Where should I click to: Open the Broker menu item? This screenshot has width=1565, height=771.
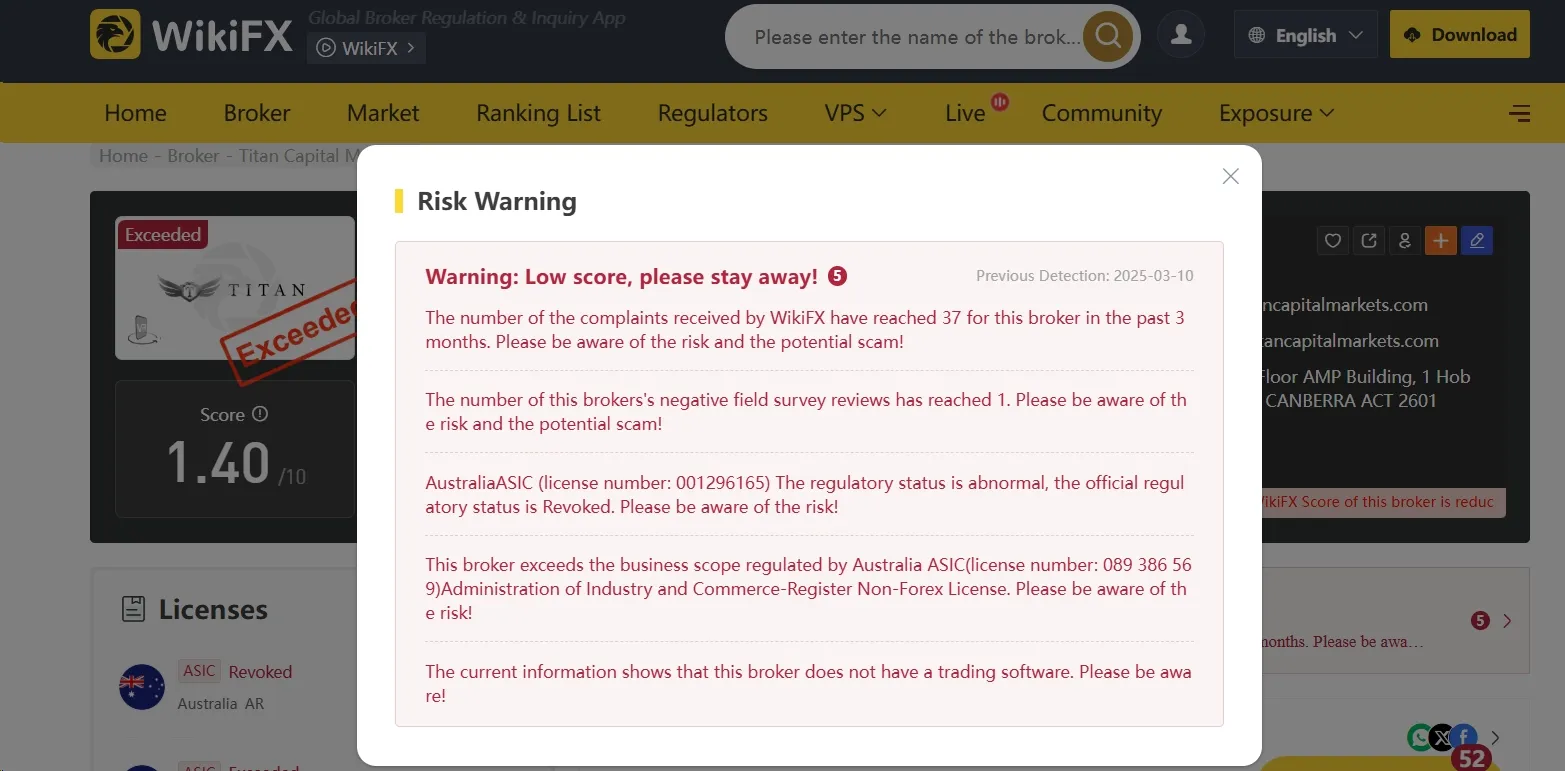(257, 113)
